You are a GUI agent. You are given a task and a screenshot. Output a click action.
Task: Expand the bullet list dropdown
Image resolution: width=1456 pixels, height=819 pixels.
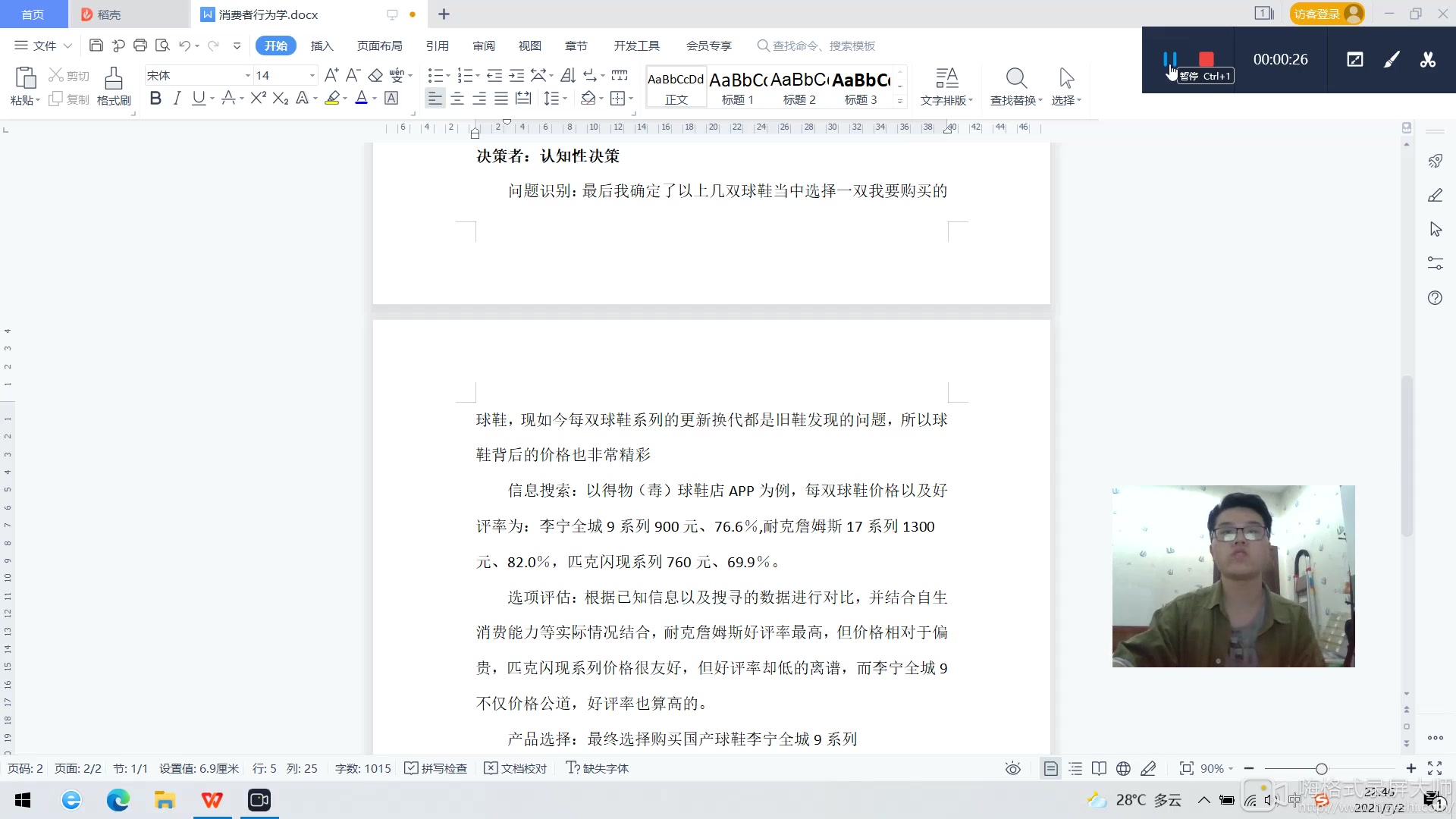click(x=447, y=75)
